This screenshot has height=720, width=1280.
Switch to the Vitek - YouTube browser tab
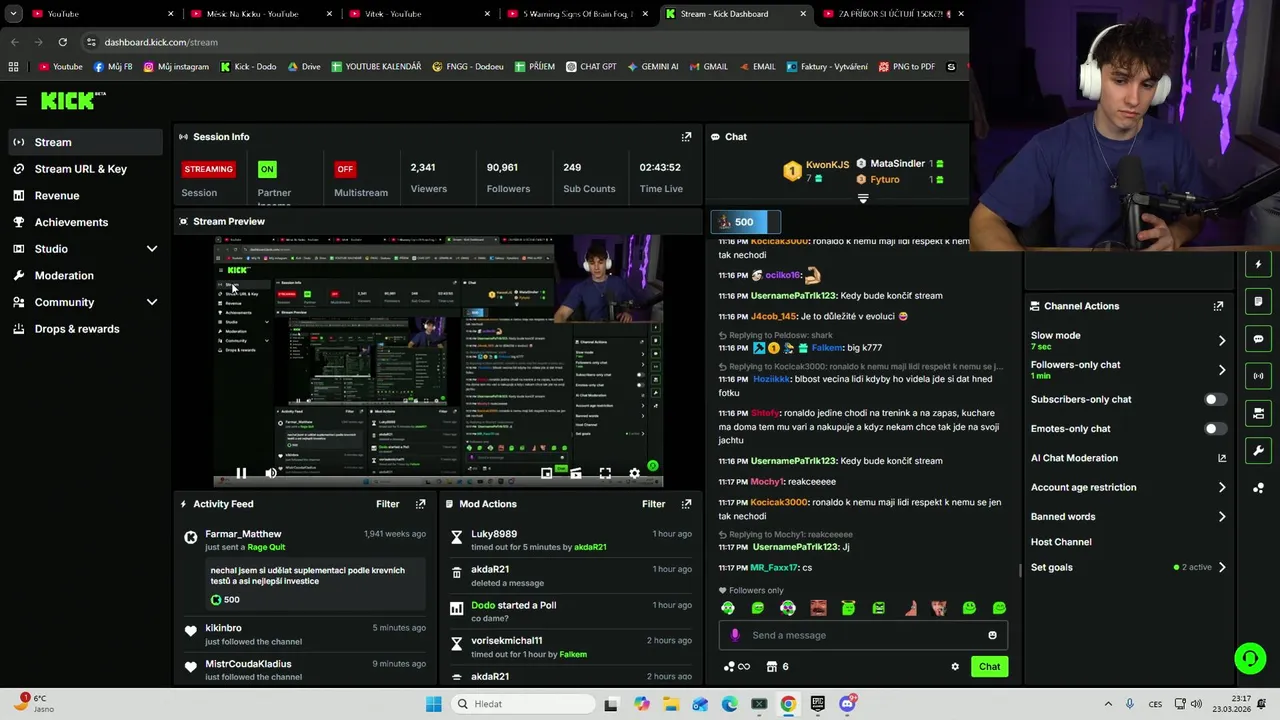click(418, 14)
